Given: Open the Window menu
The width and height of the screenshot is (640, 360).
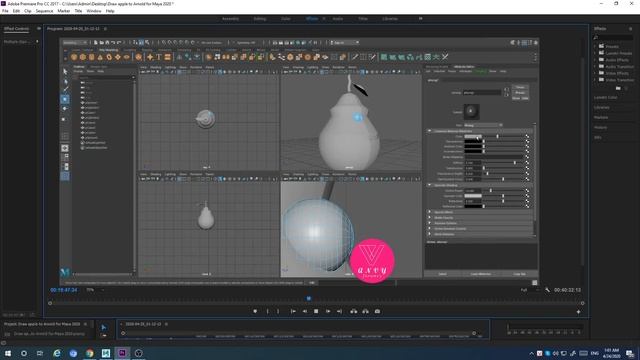Looking at the screenshot, I should coord(93,11).
